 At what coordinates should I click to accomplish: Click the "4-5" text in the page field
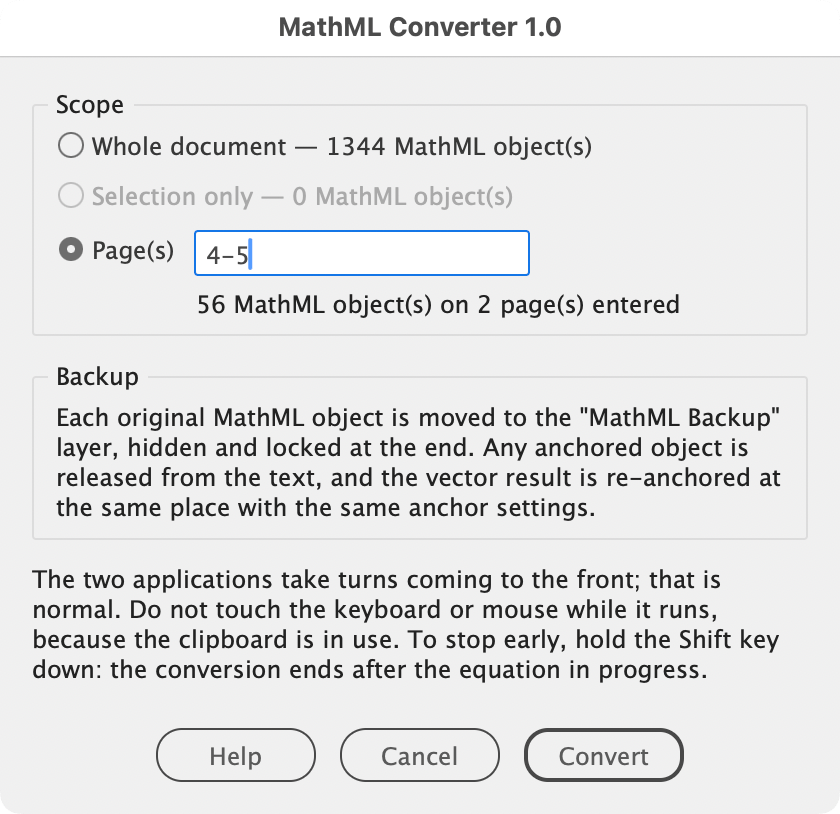pyautogui.click(x=227, y=256)
